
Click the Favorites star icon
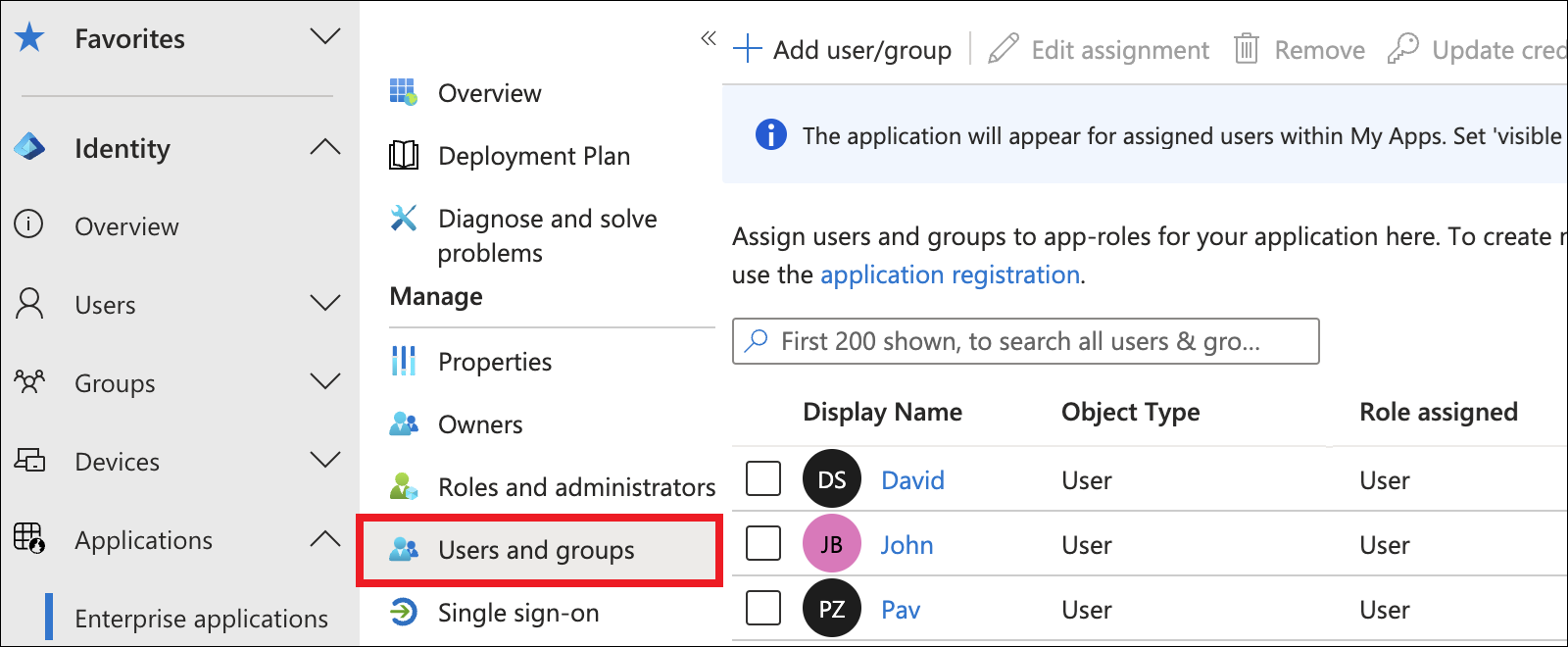pyautogui.click(x=29, y=38)
